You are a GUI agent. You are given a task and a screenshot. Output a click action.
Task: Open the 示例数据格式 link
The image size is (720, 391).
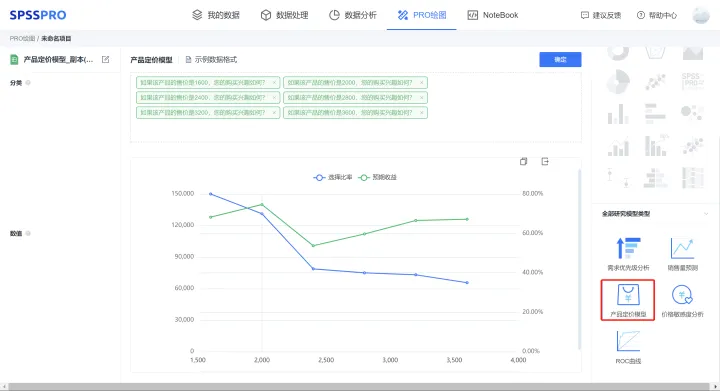(211, 60)
